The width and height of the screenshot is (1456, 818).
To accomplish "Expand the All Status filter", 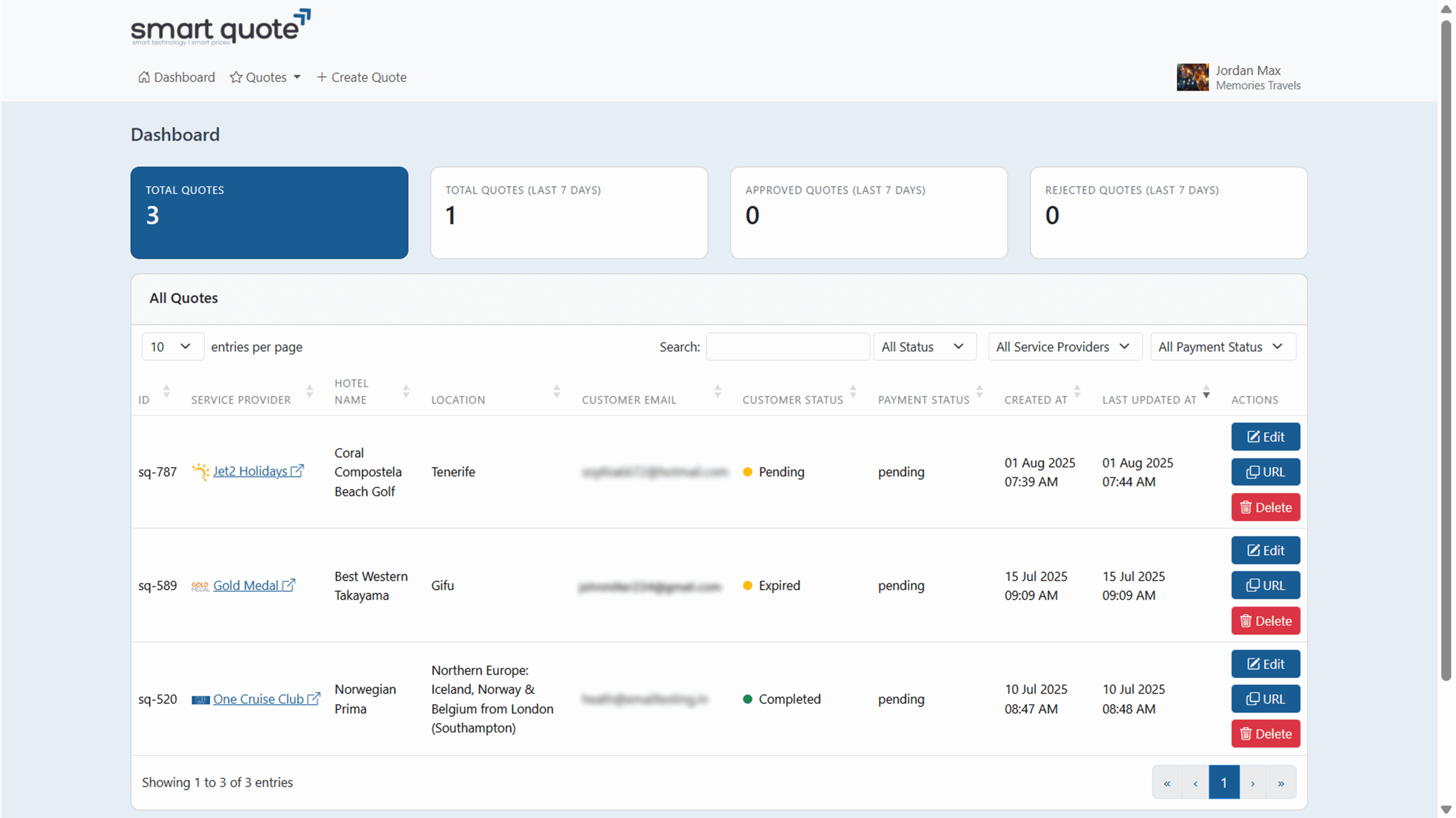I will (x=924, y=346).
